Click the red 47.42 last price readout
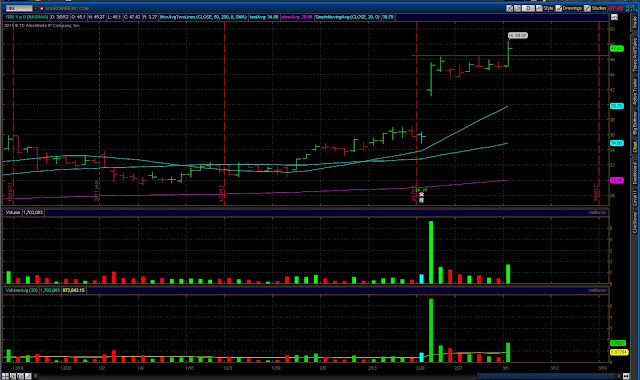640x380 pixels. click(616, 8)
